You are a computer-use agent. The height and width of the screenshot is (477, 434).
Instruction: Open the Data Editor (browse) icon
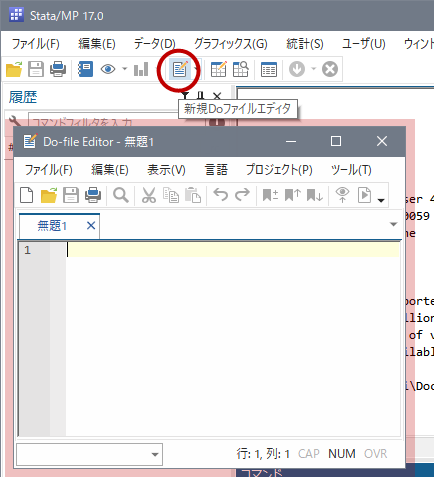pos(241,69)
